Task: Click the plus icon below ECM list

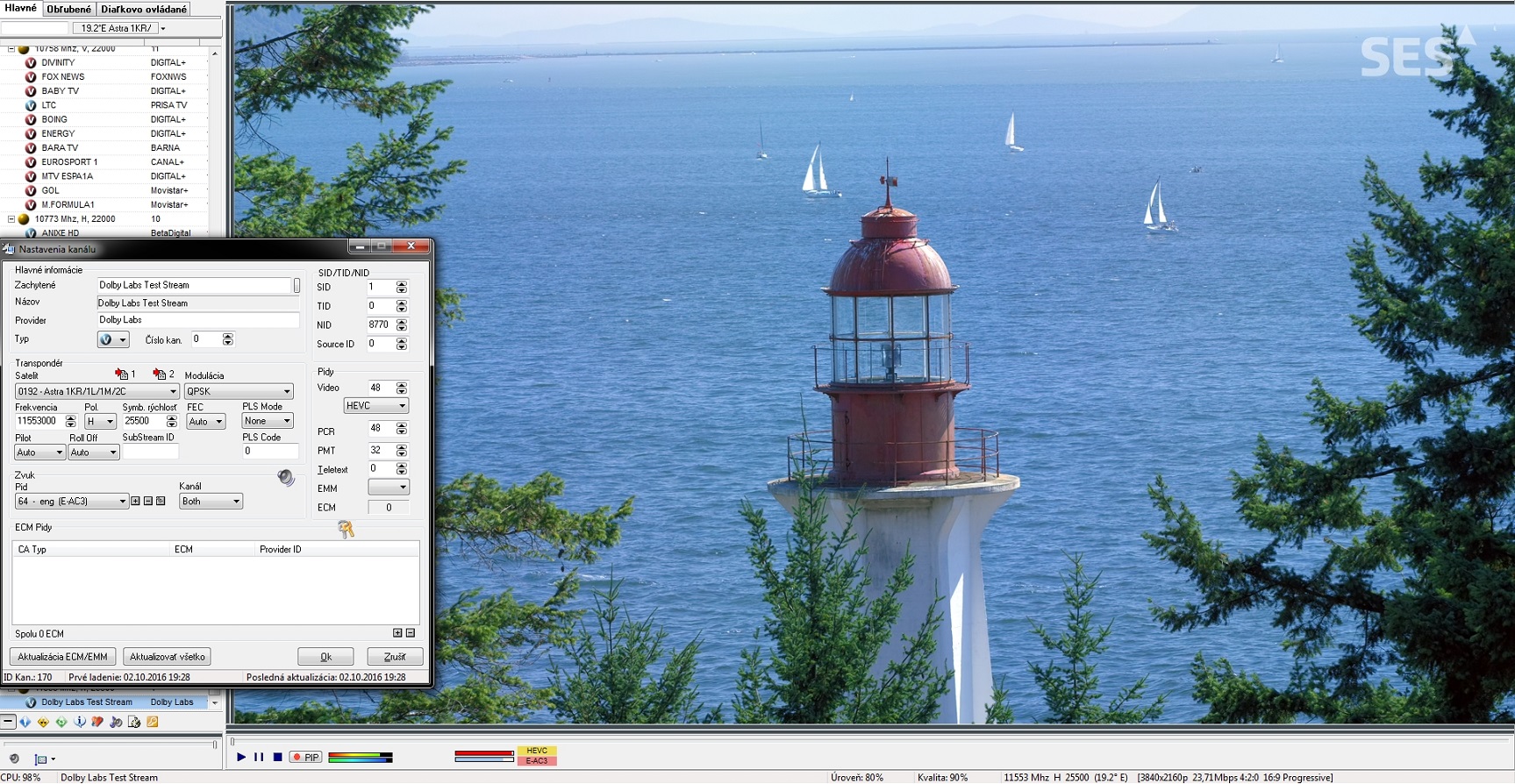Action: click(x=397, y=632)
